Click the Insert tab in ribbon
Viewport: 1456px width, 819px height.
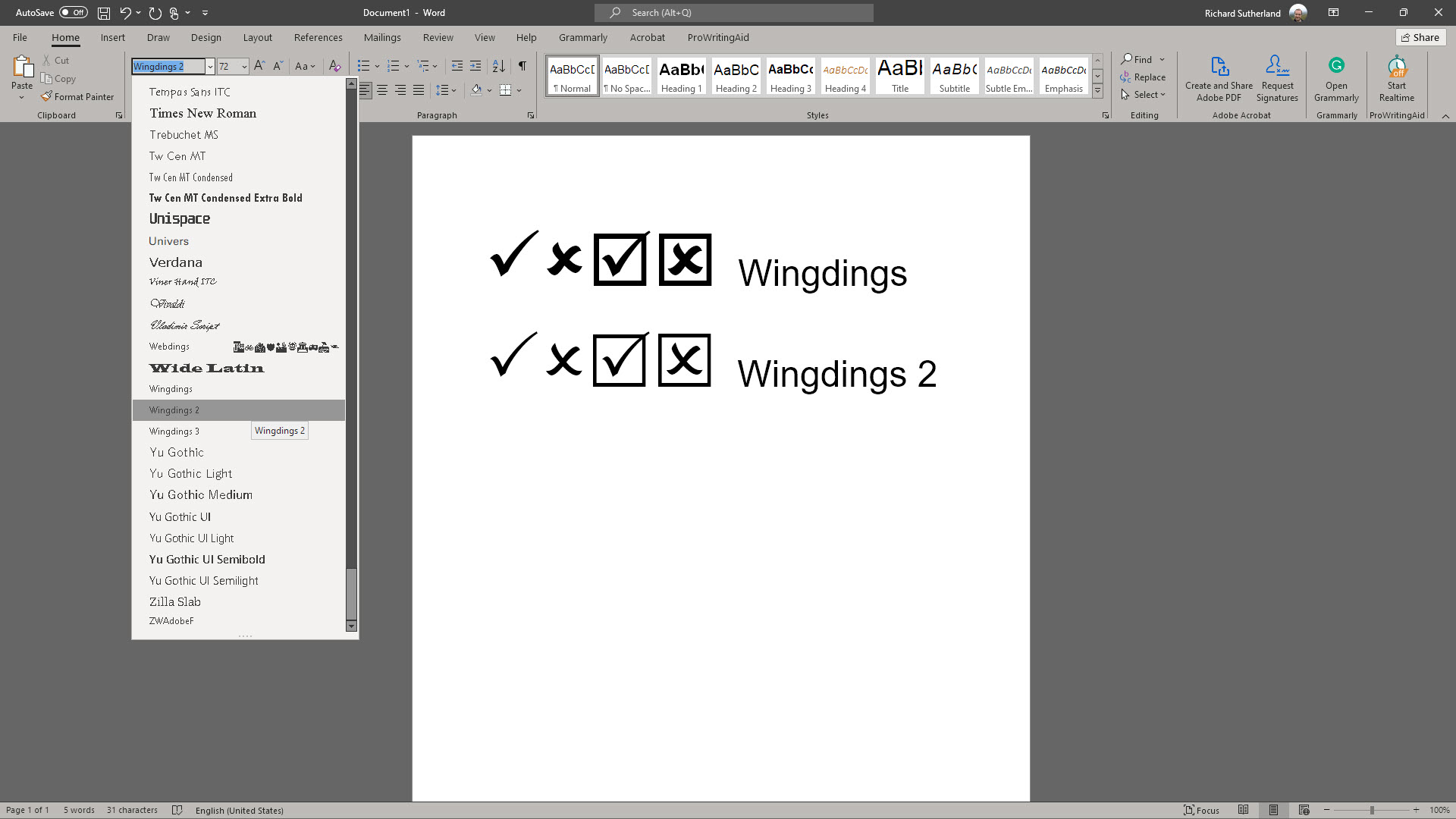(x=112, y=38)
